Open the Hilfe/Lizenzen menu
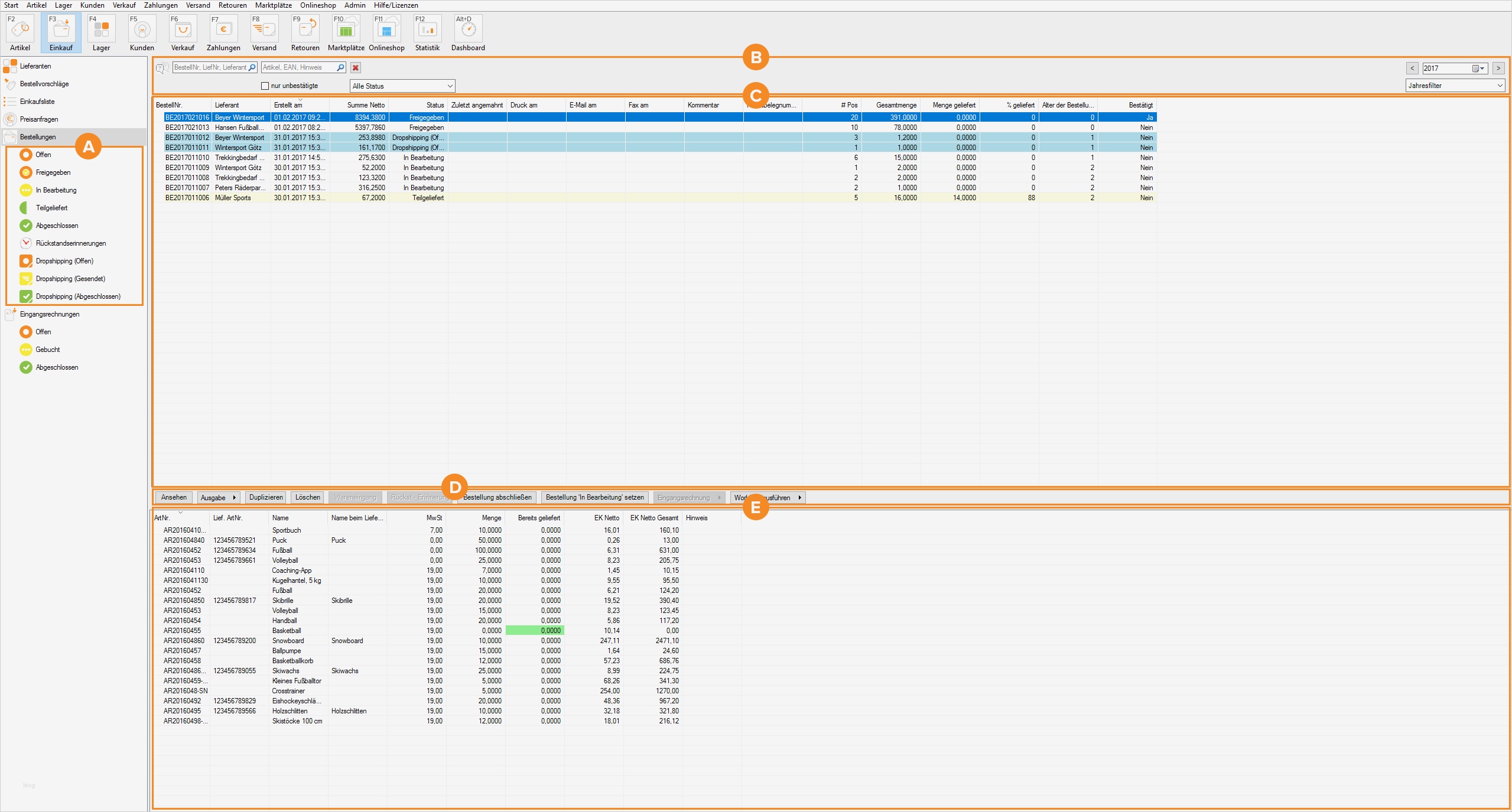Image resolution: width=1512 pixels, height=812 pixels. click(x=396, y=5)
